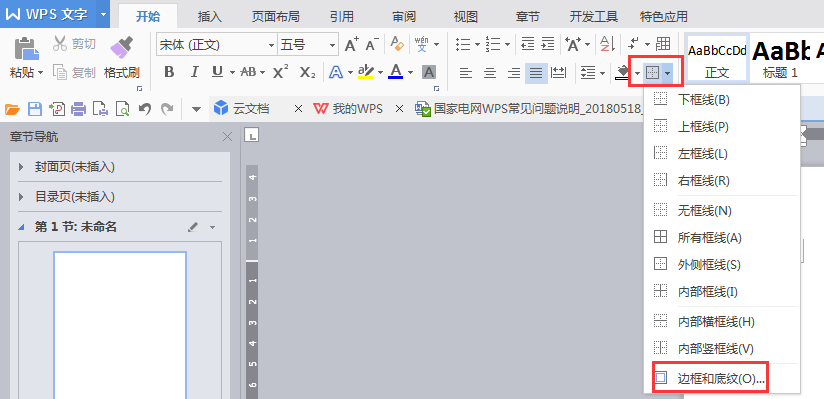Image resolution: width=824 pixels, height=399 pixels.
Task: Expand the 目录页(未插入) section
Action: pos(22,197)
